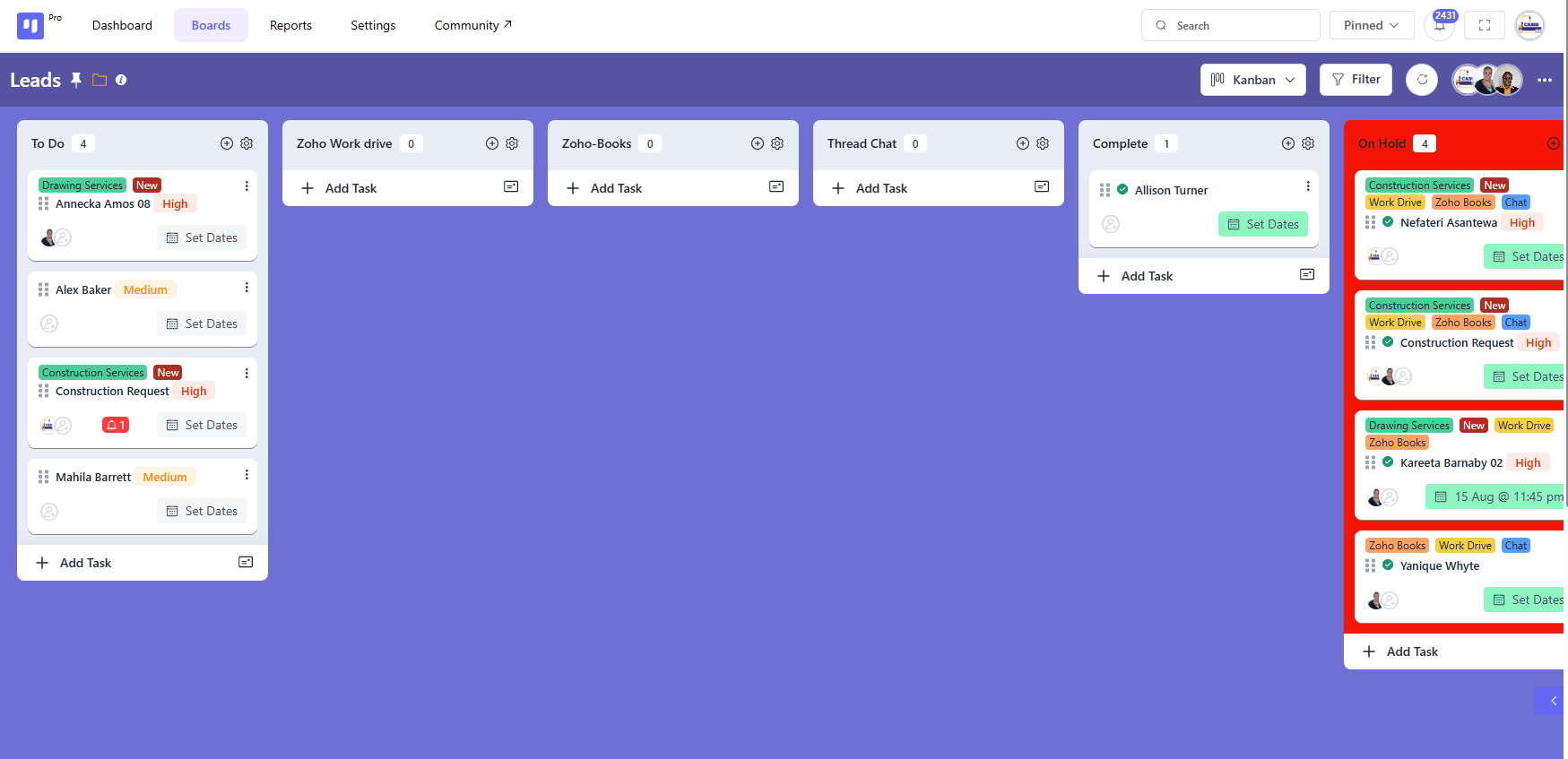Add task via plus icon in Zoho-Books header
Screen dimensions: 1568x759
pyautogui.click(x=758, y=143)
